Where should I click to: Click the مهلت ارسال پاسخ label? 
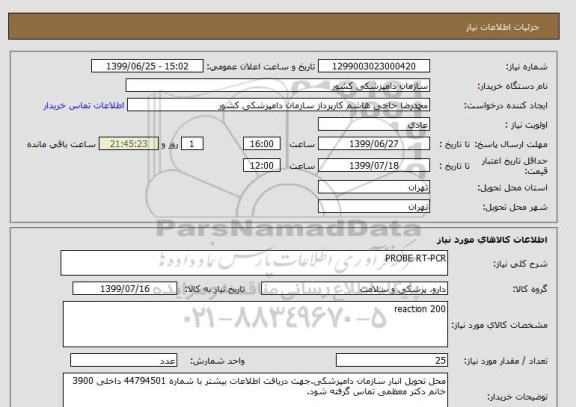(x=511, y=144)
